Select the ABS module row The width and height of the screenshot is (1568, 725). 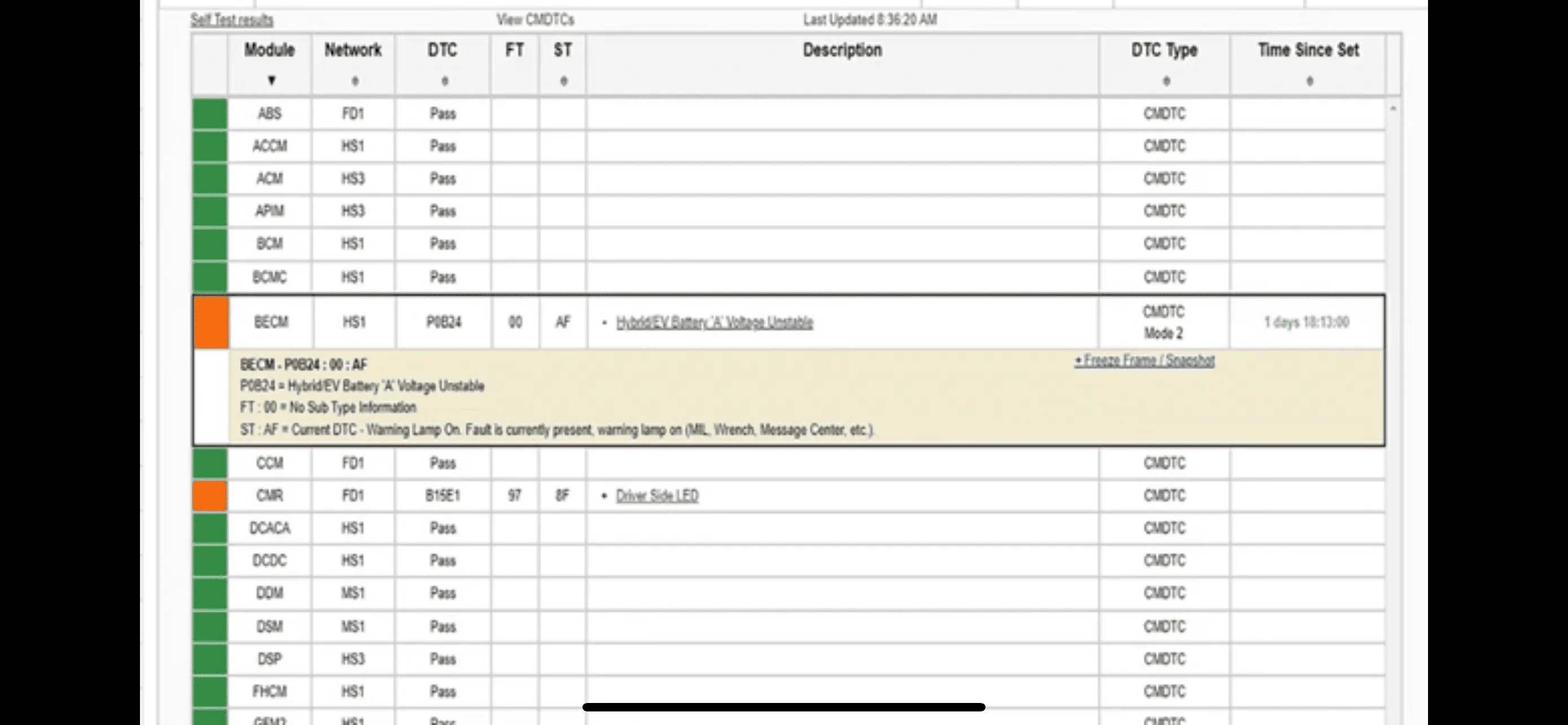[789, 114]
